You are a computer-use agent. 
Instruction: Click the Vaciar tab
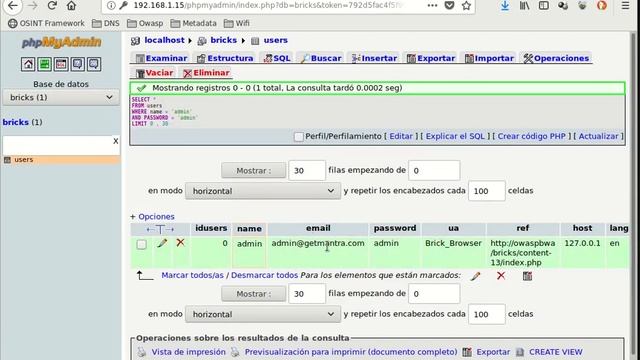coord(155,73)
